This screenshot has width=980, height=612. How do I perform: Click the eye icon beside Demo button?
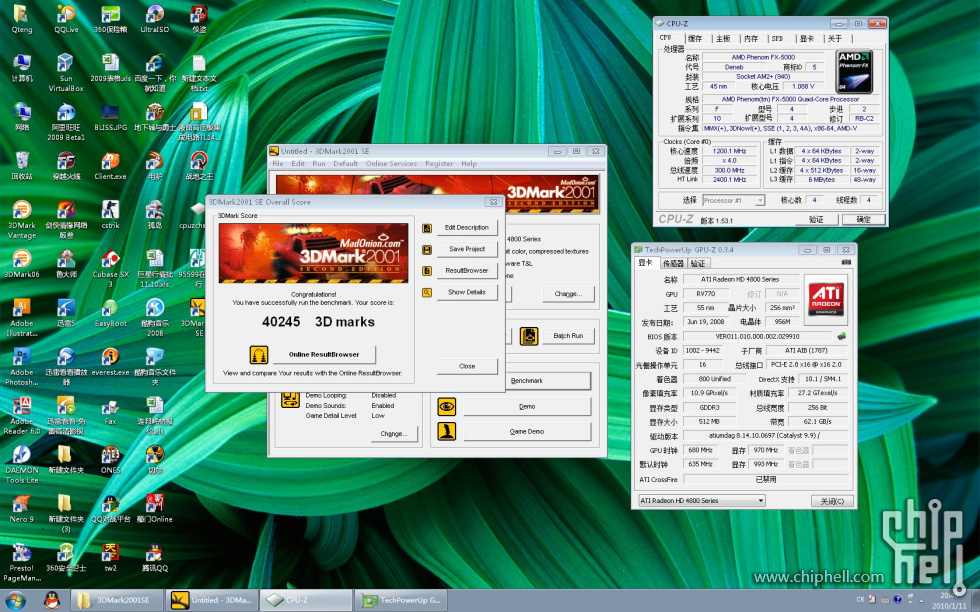click(446, 407)
